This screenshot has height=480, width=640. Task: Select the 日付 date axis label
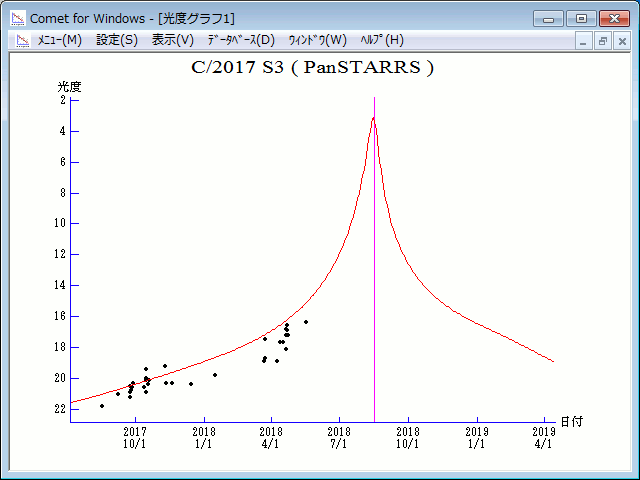tap(571, 422)
